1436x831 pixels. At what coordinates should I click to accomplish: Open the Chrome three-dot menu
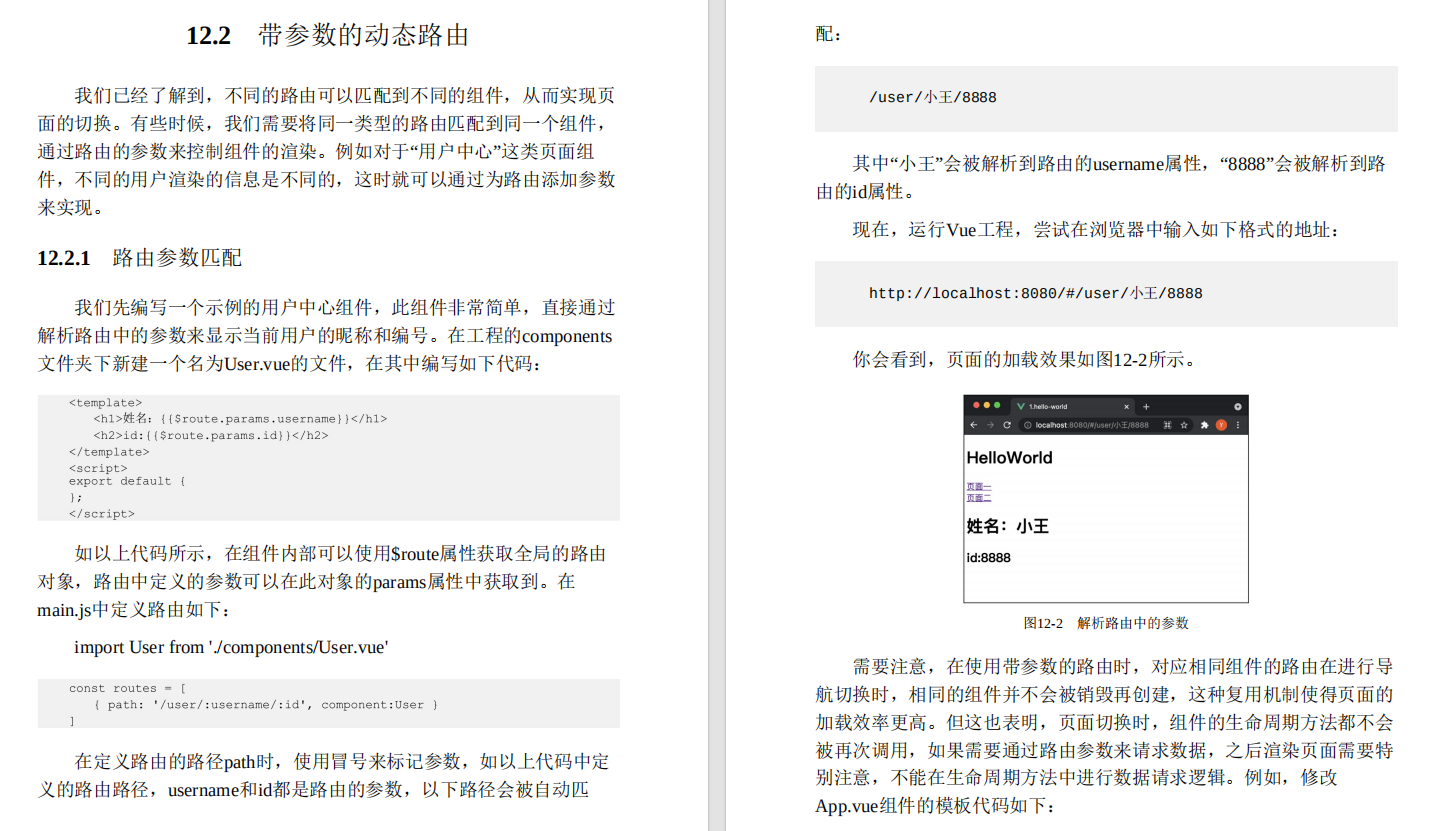click(x=1237, y=425)
